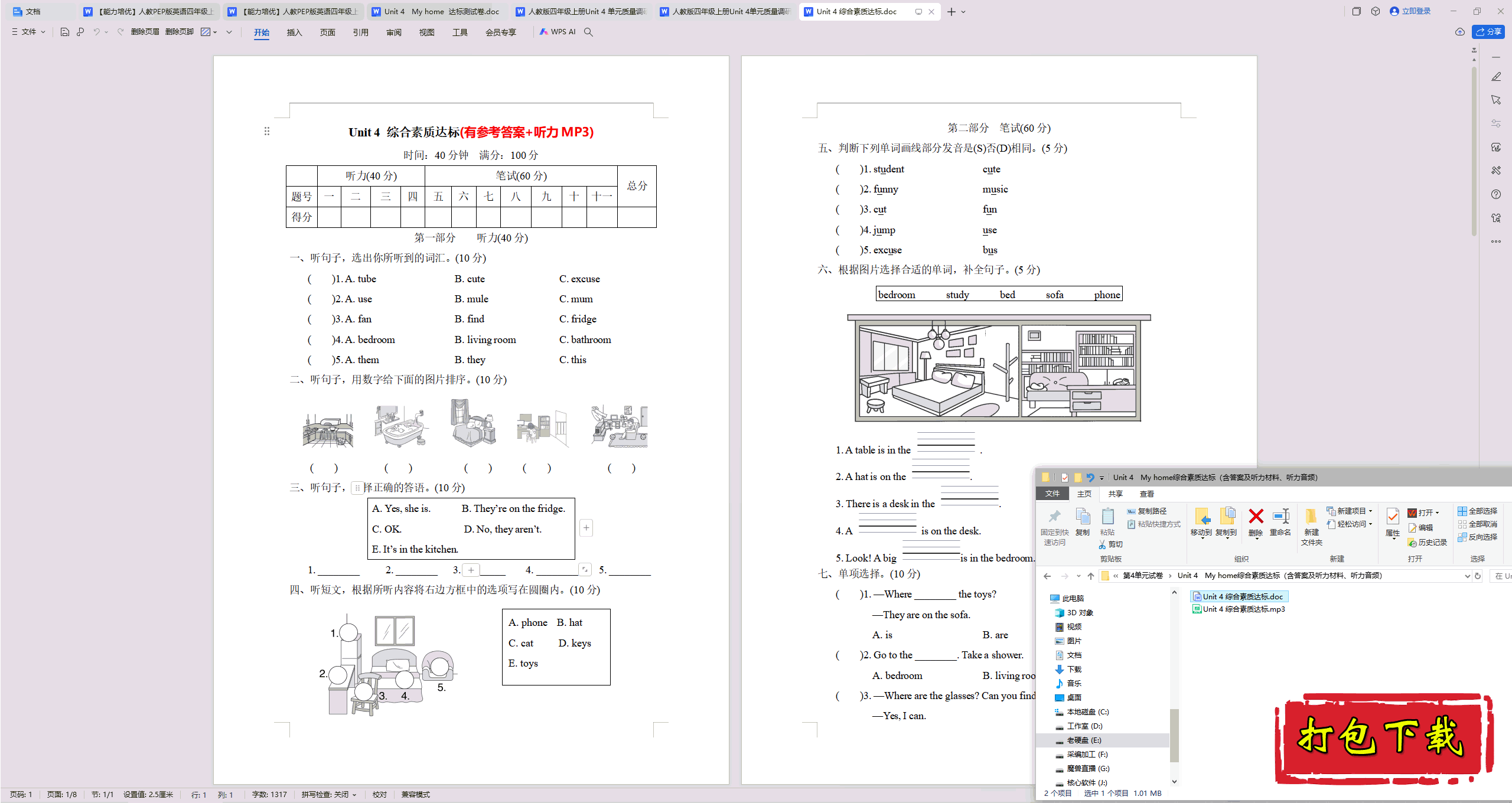
Task: Open the tab list dropdown arrow next to plus
Action: [963, 12]
